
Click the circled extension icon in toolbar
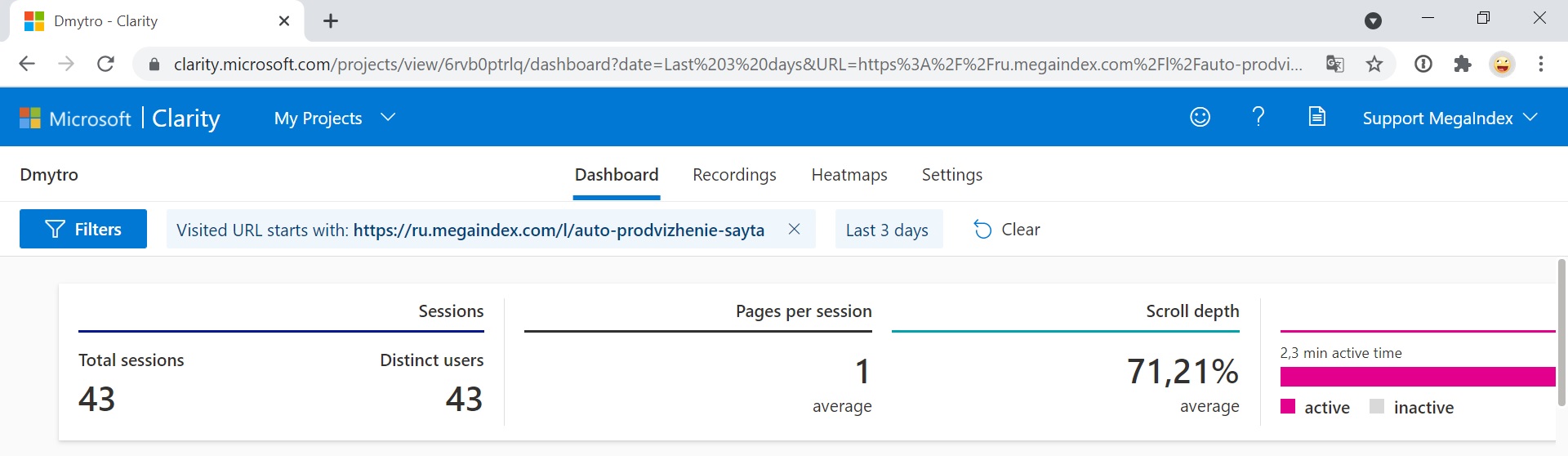[1423, 64]
